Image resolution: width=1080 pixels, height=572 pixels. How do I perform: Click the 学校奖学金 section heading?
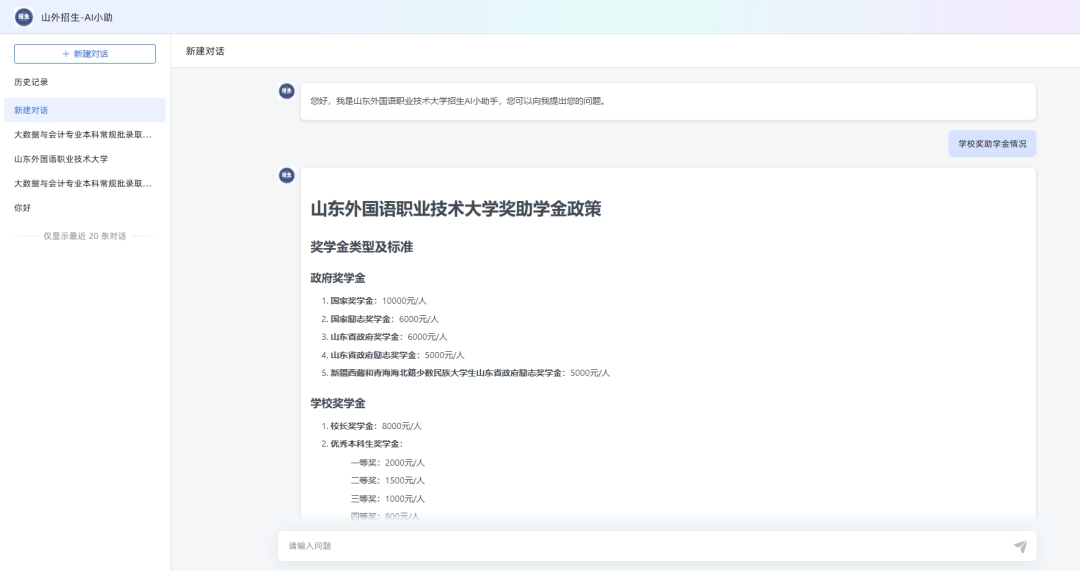(x=338, y=403)
